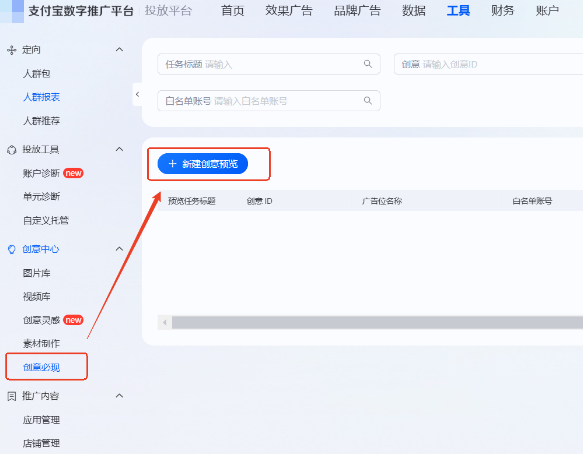Collapse the sidebar with arrow handle

point(138,94)
